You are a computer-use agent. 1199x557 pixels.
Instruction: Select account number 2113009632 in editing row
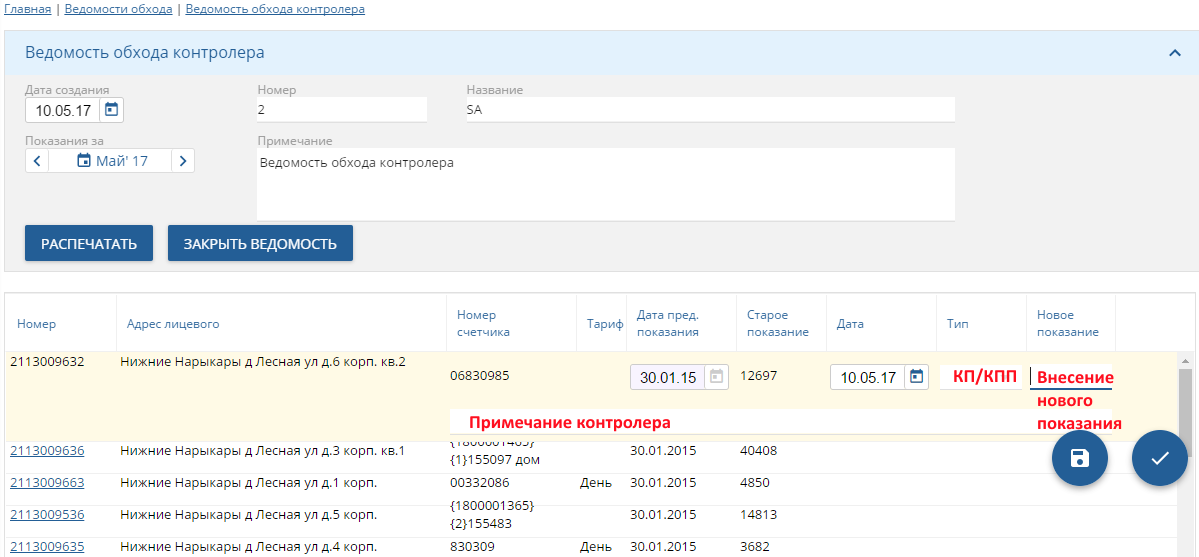click(x=47, y=361)
